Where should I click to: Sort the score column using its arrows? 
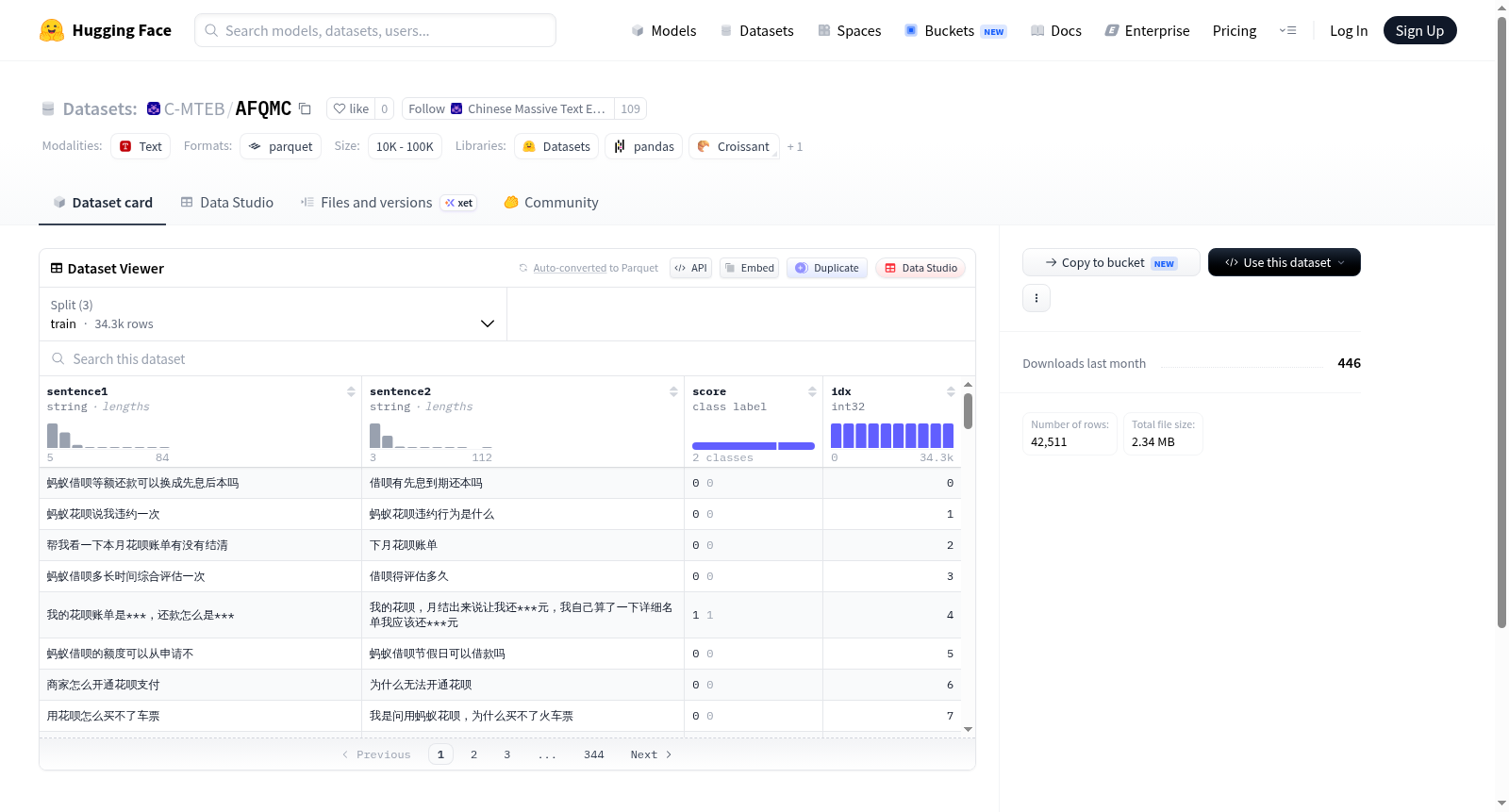(x=812, y=391)
